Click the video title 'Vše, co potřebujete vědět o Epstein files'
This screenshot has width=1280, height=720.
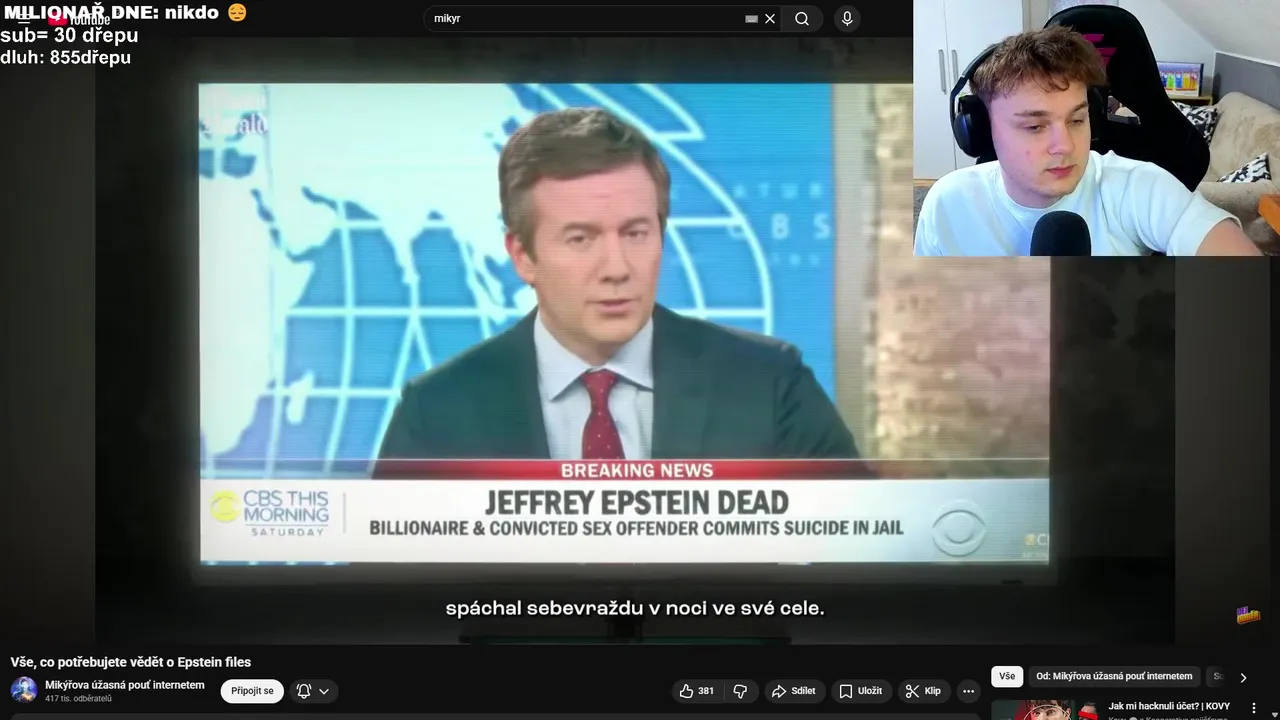point(131,662)
